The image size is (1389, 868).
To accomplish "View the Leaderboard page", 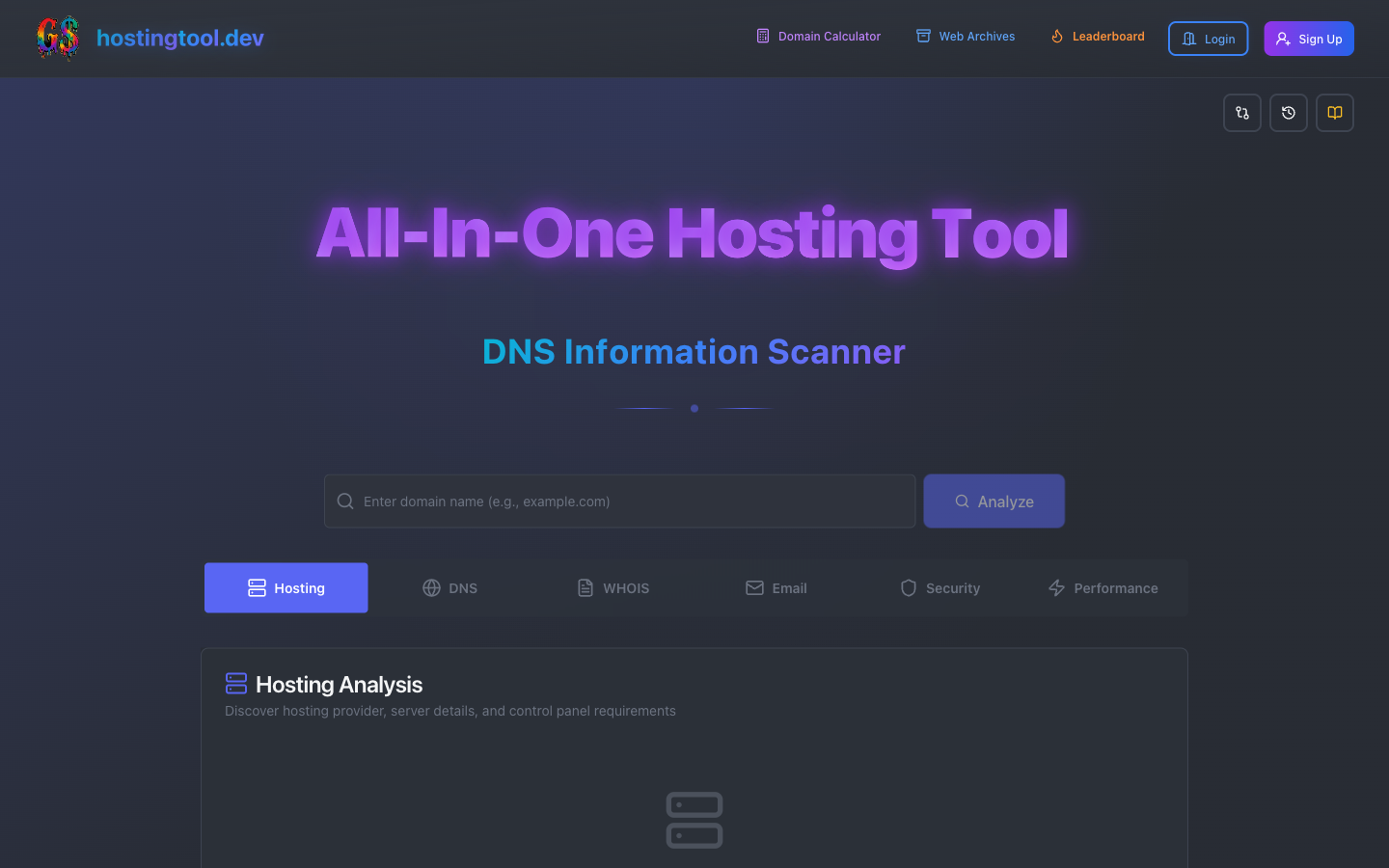I will pyautogui.click(x=1098, y=37).
